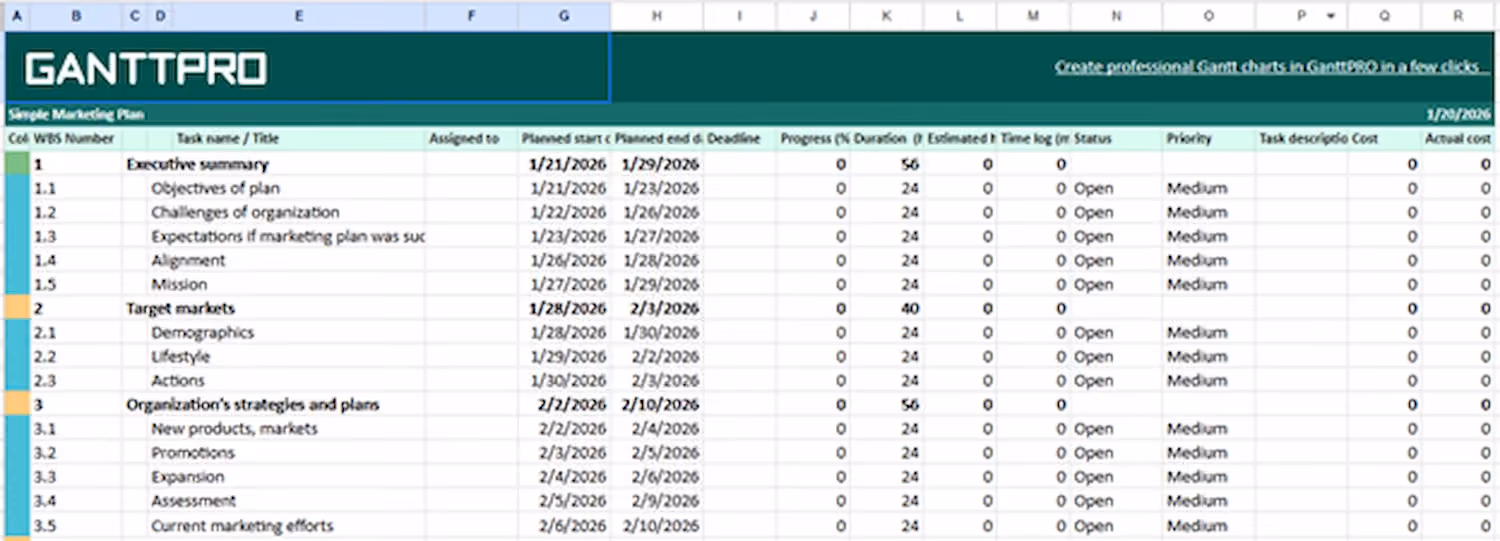
Task: Open the column P header dropdown arrow
Action: [1330, 16]
